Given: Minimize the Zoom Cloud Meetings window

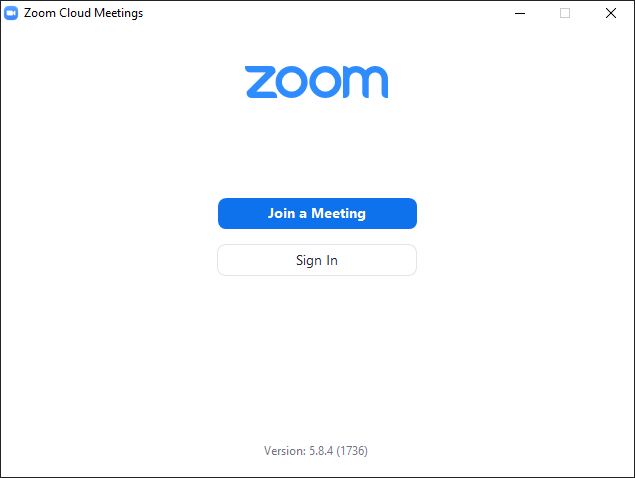Looking at the screenshot, I should pos(520,13).
